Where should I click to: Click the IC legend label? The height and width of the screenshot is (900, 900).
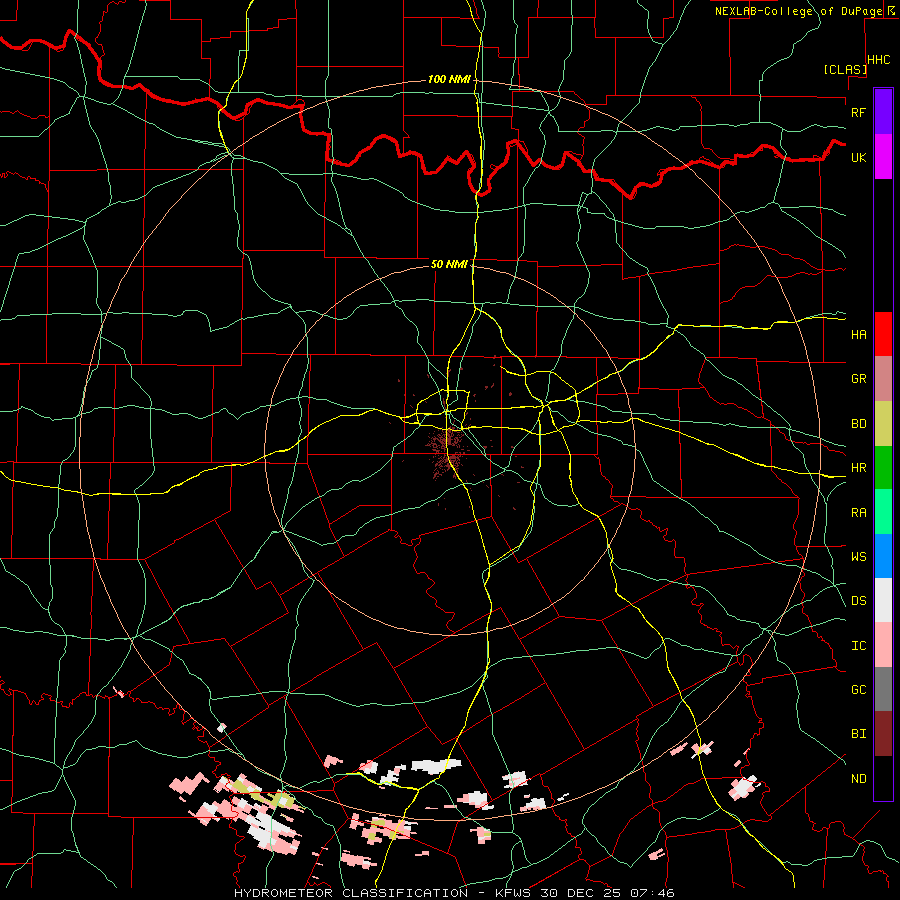tap(859, 646)
